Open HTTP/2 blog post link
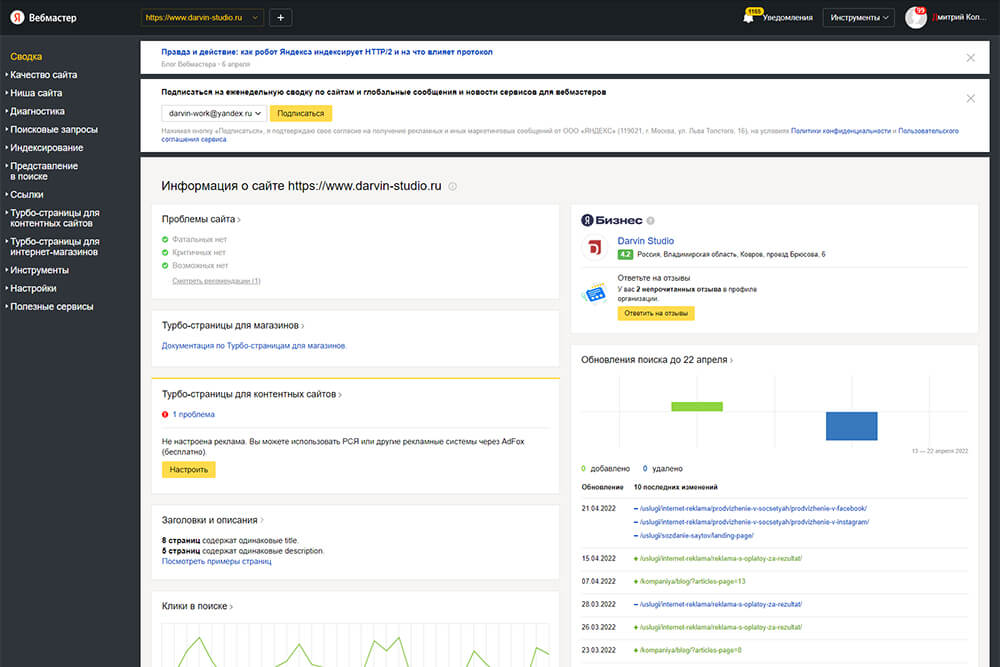Screen dimensions: 1000x667 click(327, 52)
